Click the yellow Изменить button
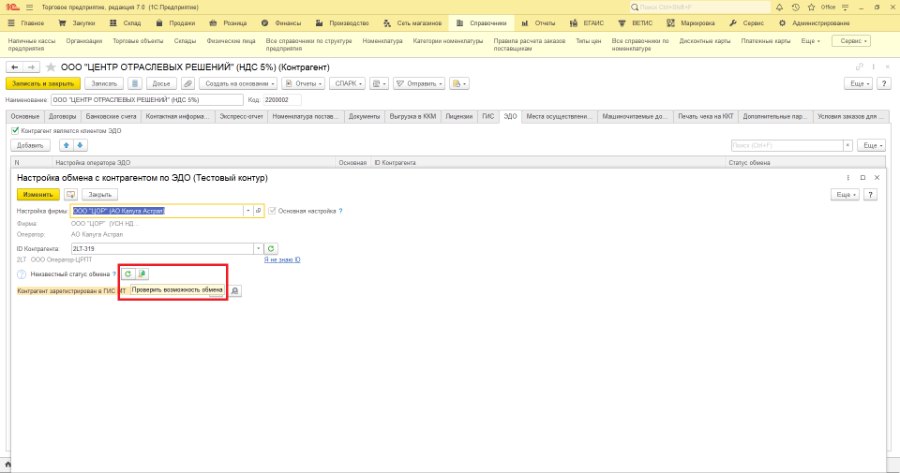Screen dimensions: 900x473 pos(38,195)
